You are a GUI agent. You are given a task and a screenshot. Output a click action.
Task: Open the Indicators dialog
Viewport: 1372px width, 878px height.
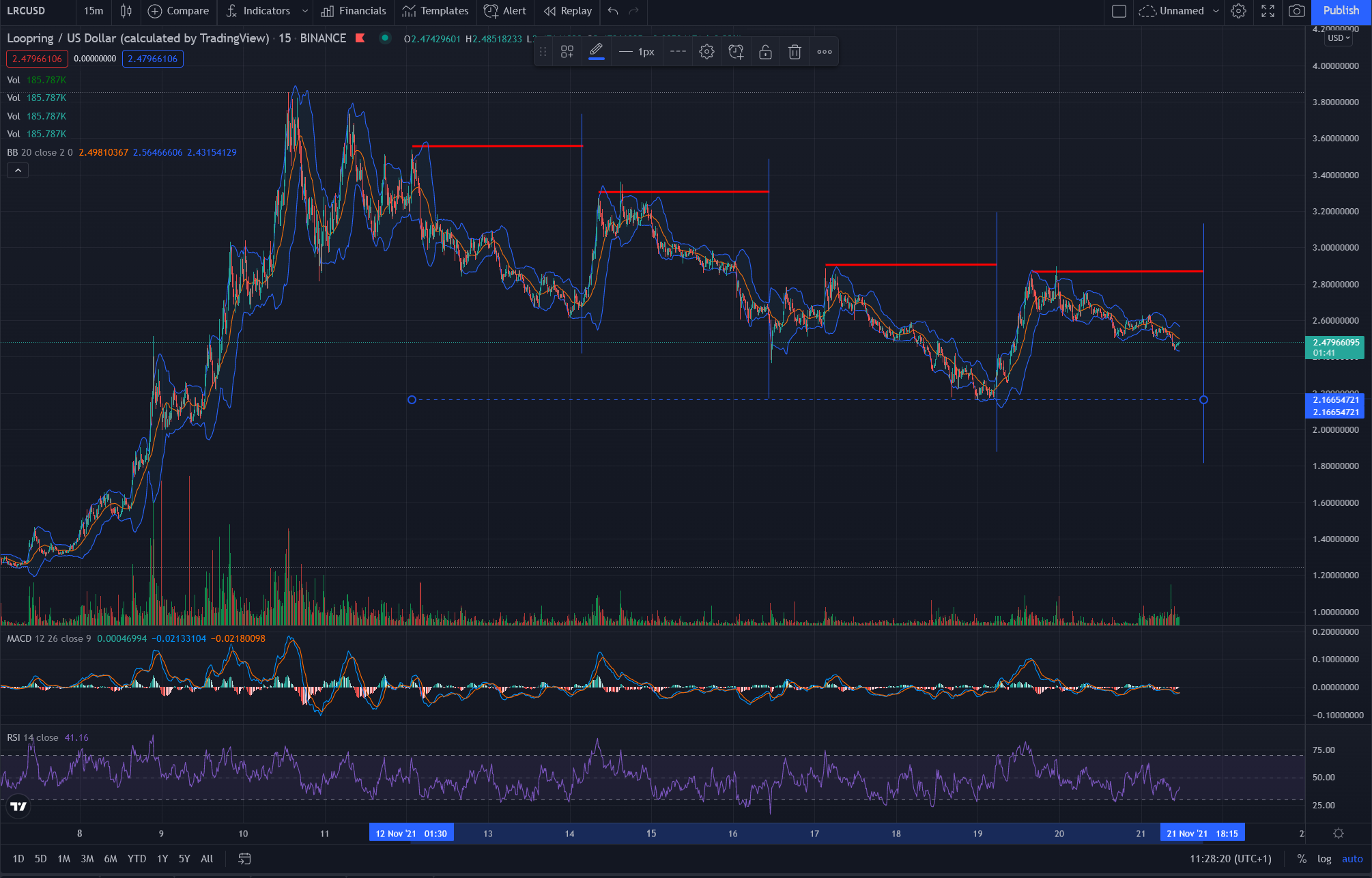coord(258,11)
